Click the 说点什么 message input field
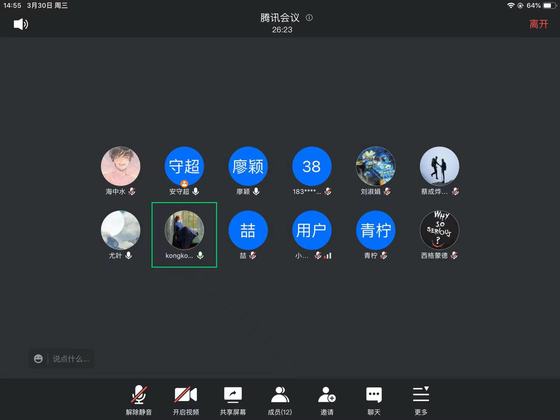The image size is (560, 420). (71, 359)
